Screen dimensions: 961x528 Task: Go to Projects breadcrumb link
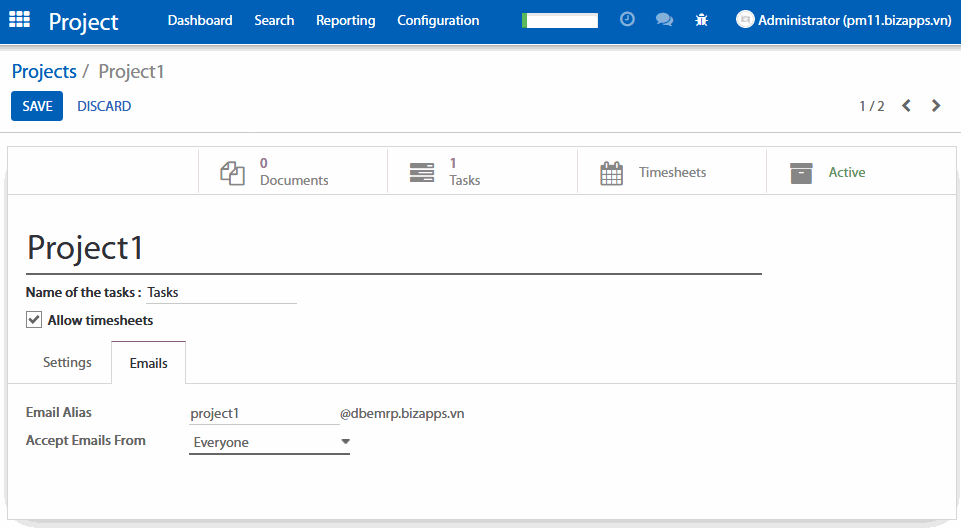[x=44, y=71]
